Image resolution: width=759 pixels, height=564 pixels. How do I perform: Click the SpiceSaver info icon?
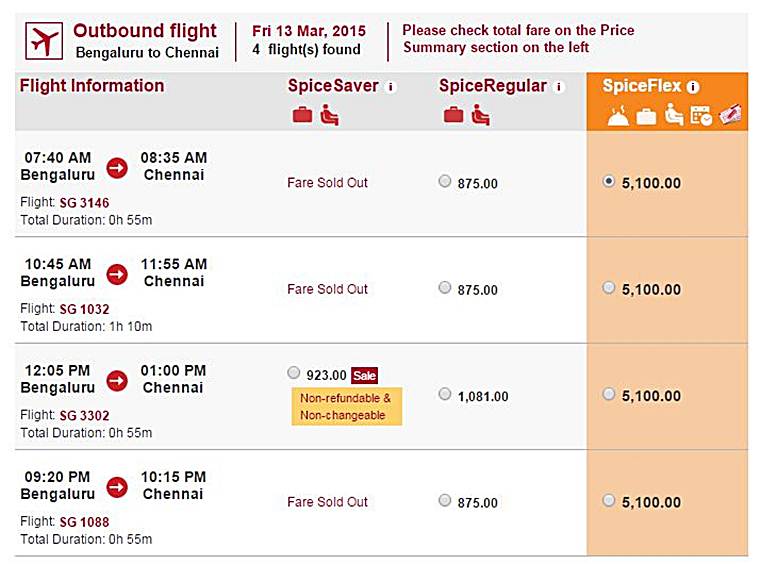tap(391, 87)
